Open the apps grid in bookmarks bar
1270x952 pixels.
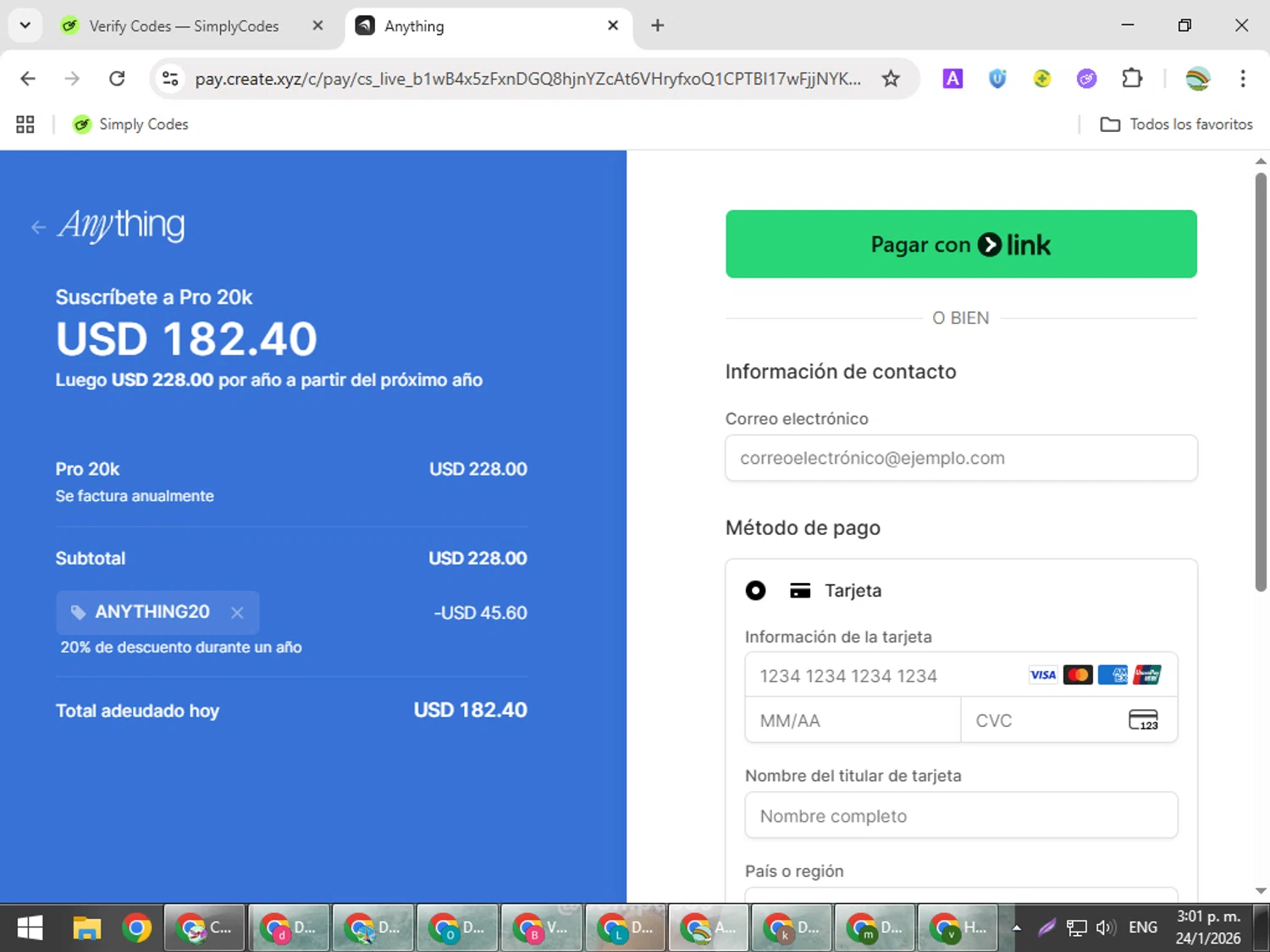coord(25,124)
